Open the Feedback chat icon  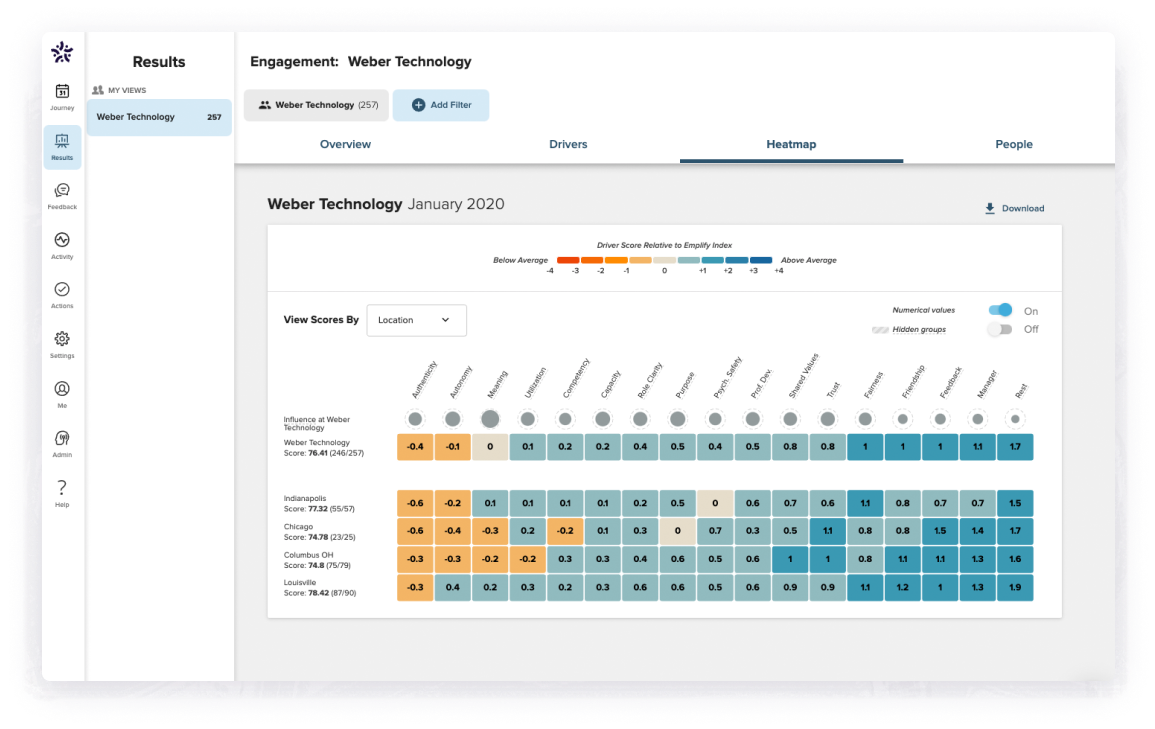pos(62,191)
